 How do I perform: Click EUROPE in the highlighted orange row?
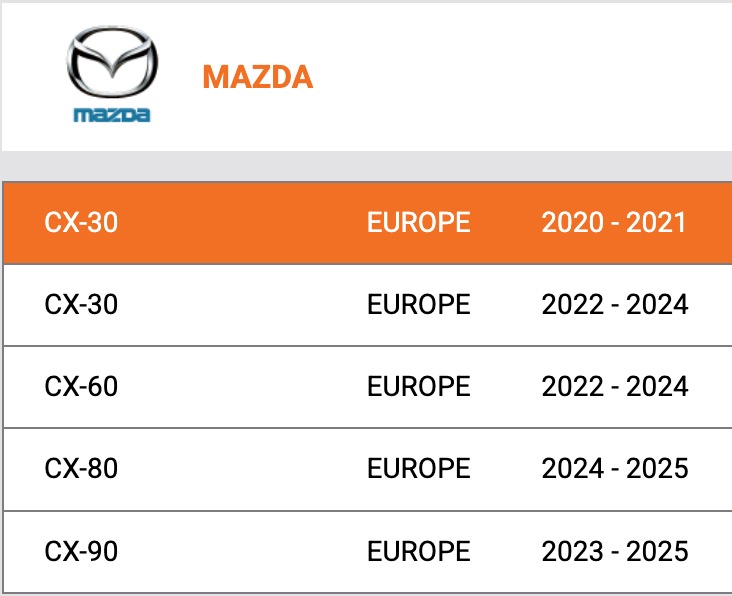418,222
